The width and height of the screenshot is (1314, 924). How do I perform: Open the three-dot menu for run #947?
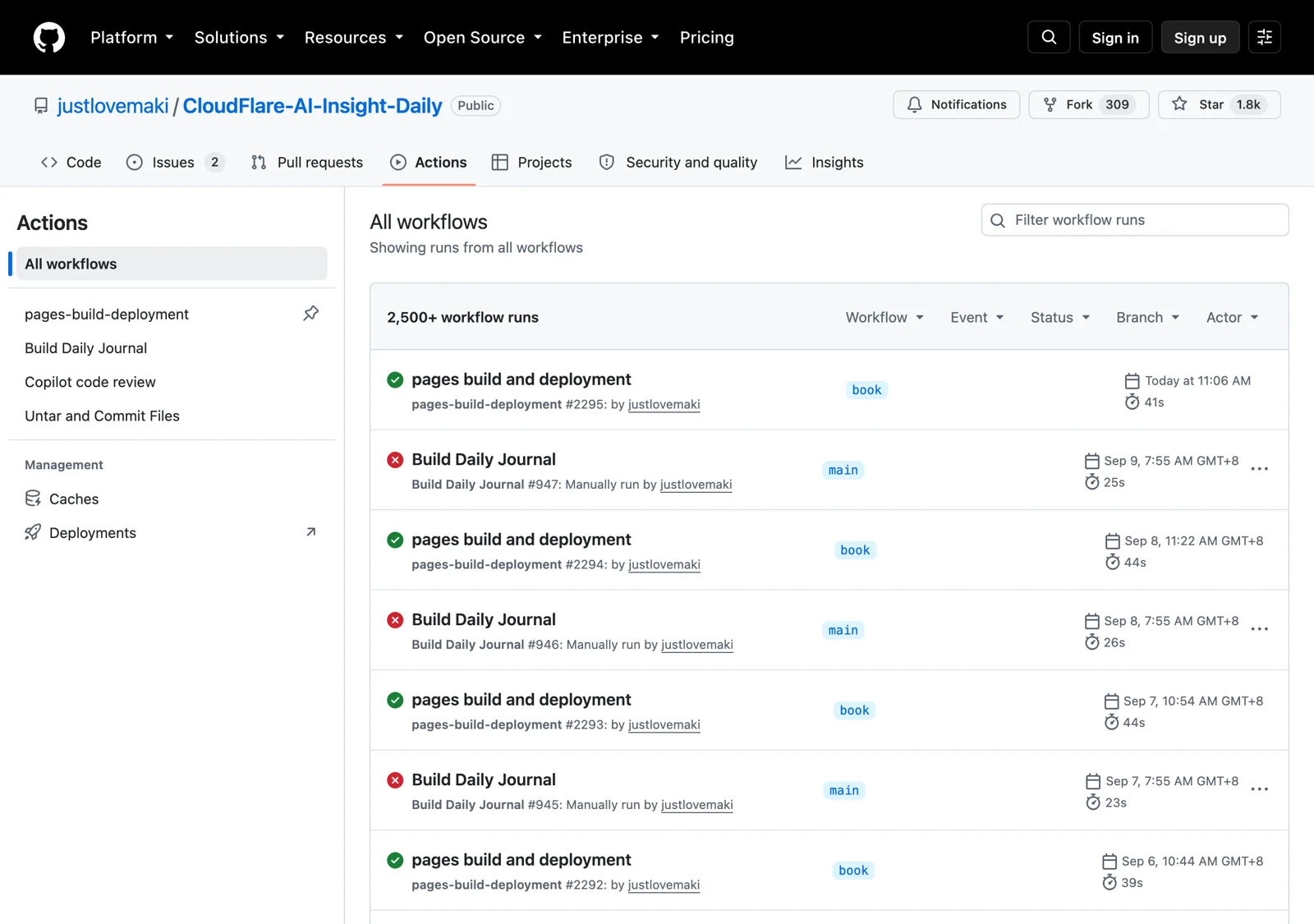click(x=1259, y=469)
